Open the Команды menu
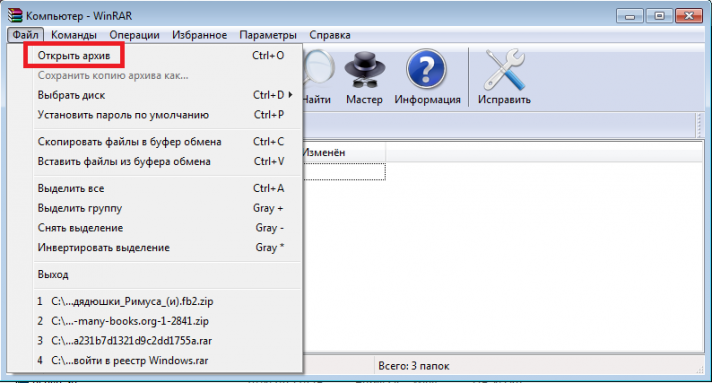The height and width of the screenshot is (383, 712). (74, 35)
